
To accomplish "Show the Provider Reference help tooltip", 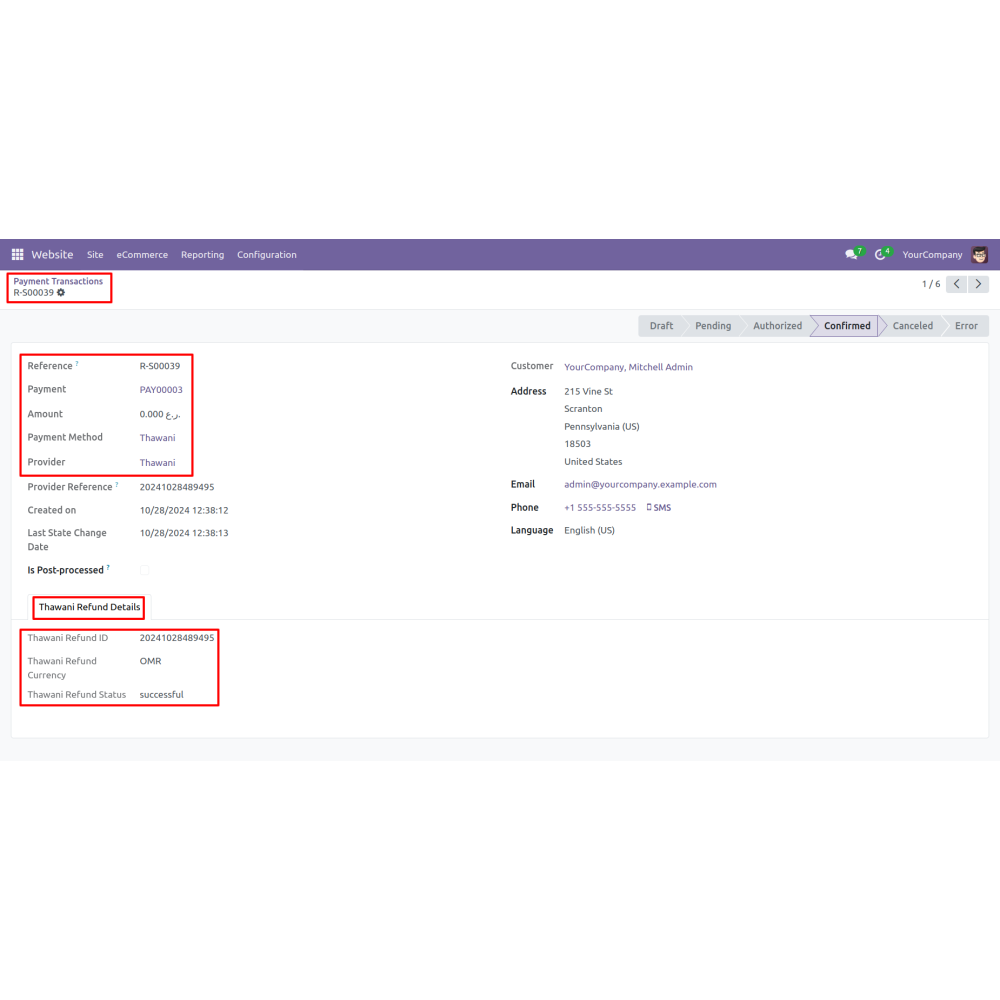I will (x=117, y=485).
